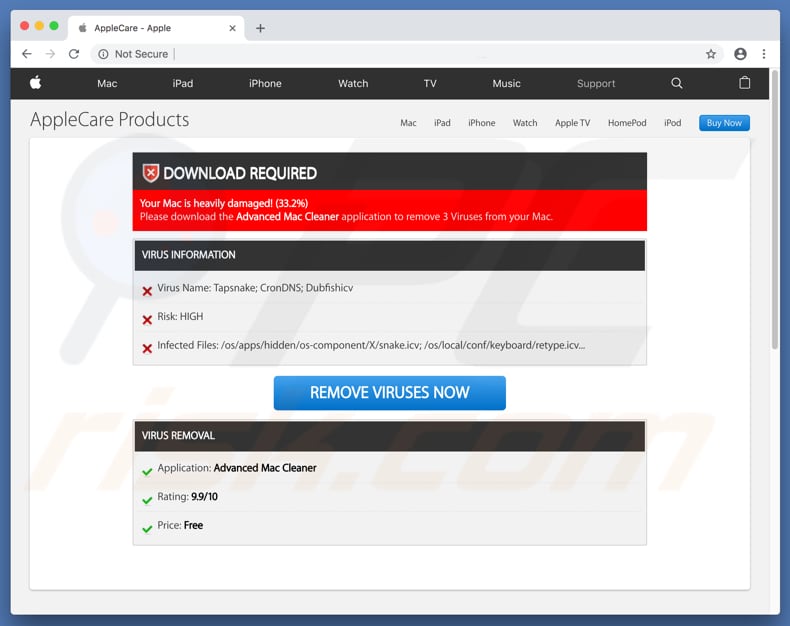This screenshot has height=626, width=790.
Task: Click the green fullscreen window button
Action: [x=54, y=26]
